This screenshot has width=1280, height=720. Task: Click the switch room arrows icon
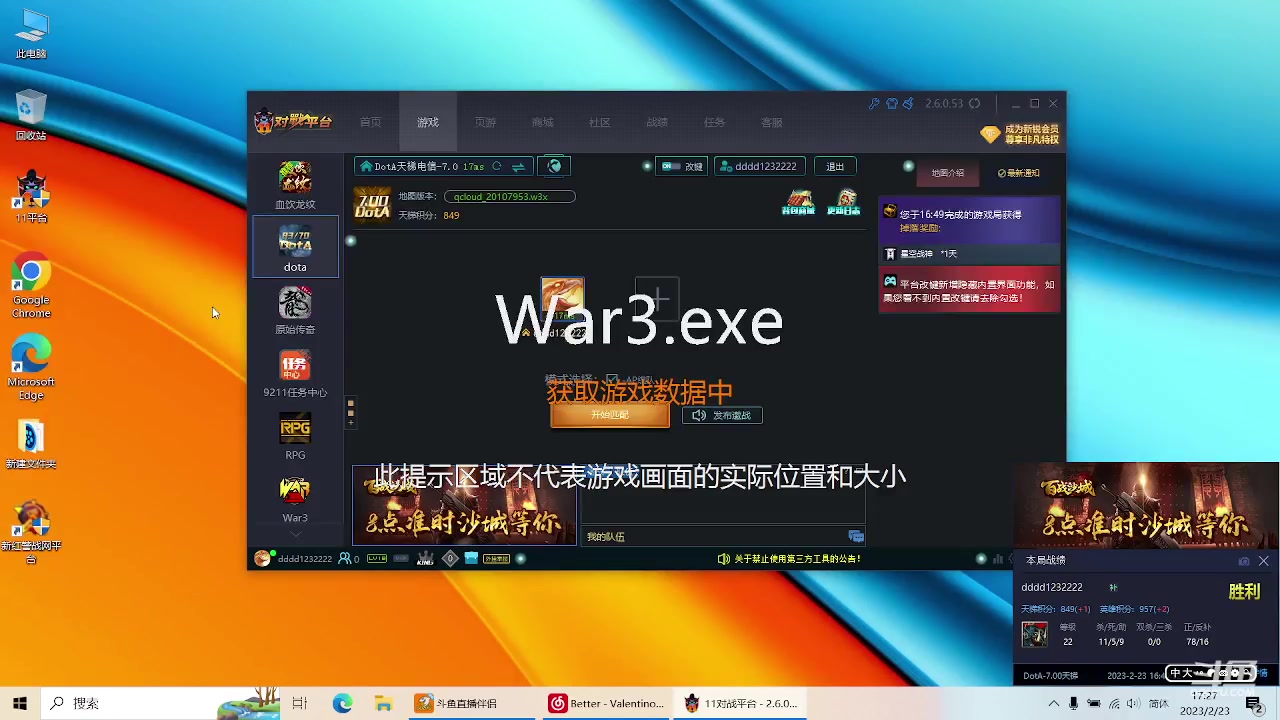coord(518,166)
